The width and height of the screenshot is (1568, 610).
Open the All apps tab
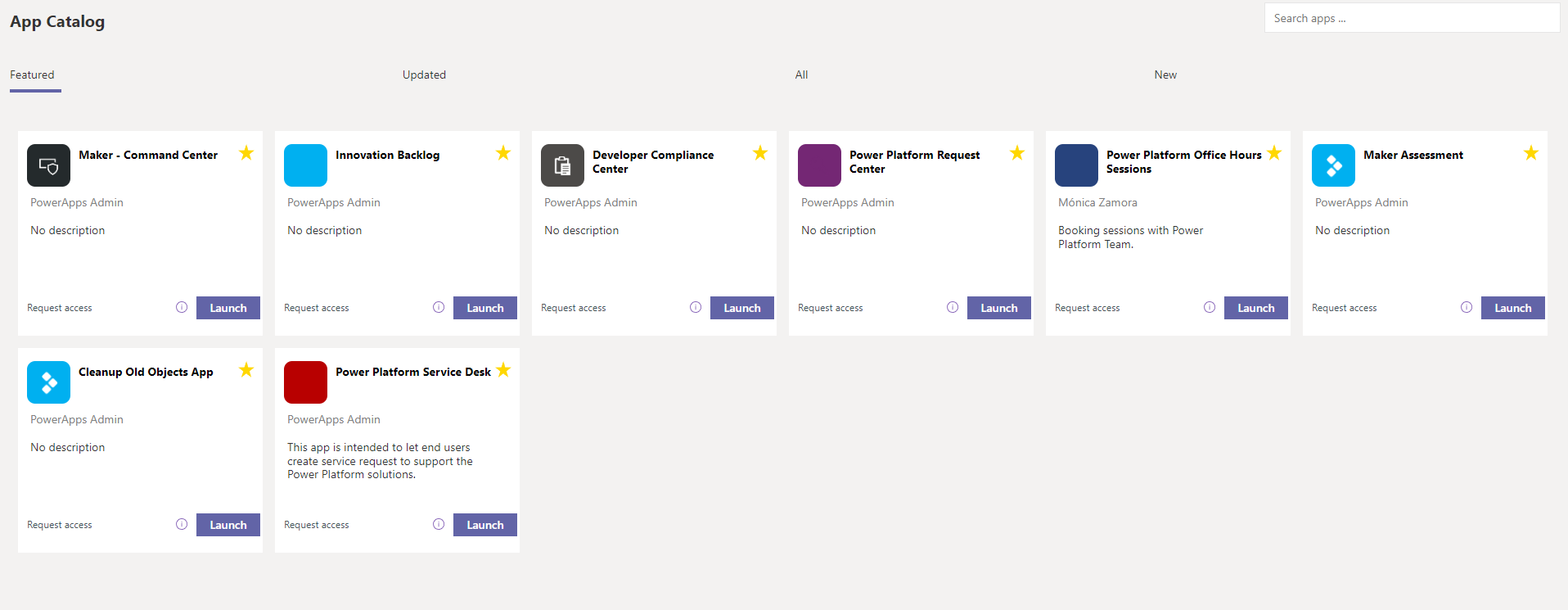(800, 75)
